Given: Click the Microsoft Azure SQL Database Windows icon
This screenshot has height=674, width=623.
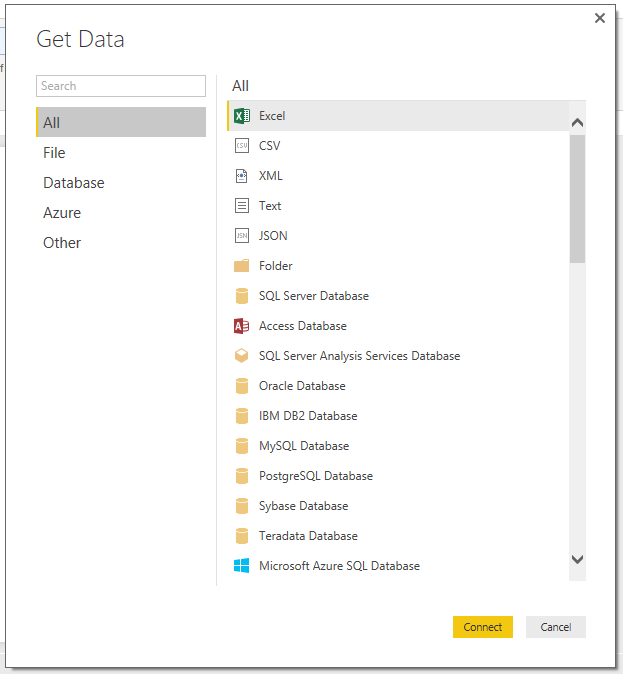Looking at the screenshot, I should [x=241, y=566].
